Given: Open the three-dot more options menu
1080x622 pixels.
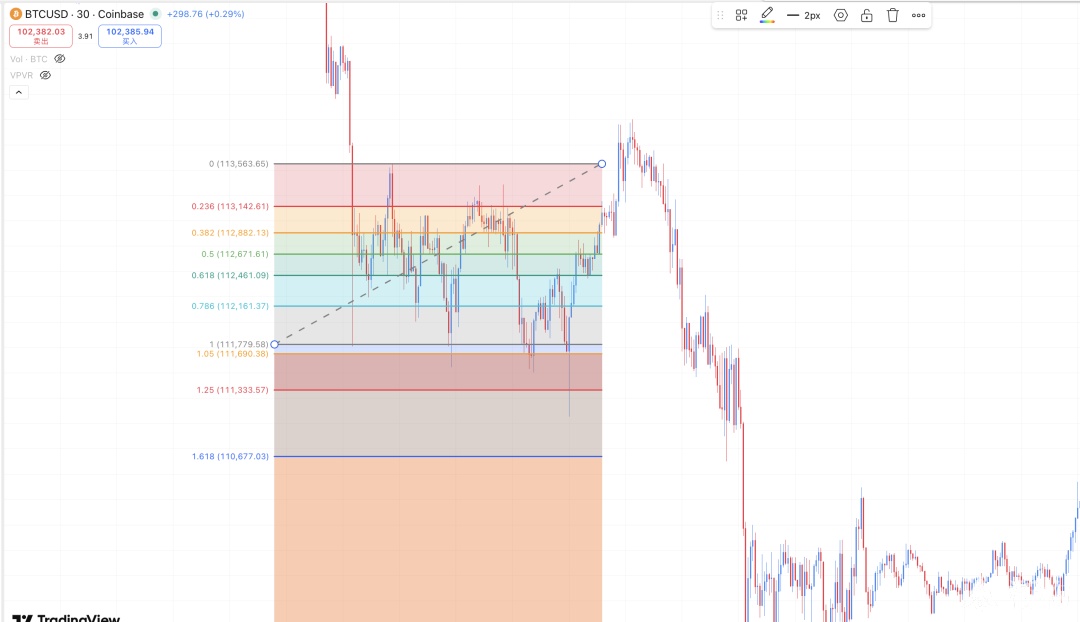Looking at the screenshot, I should (918, 15).
